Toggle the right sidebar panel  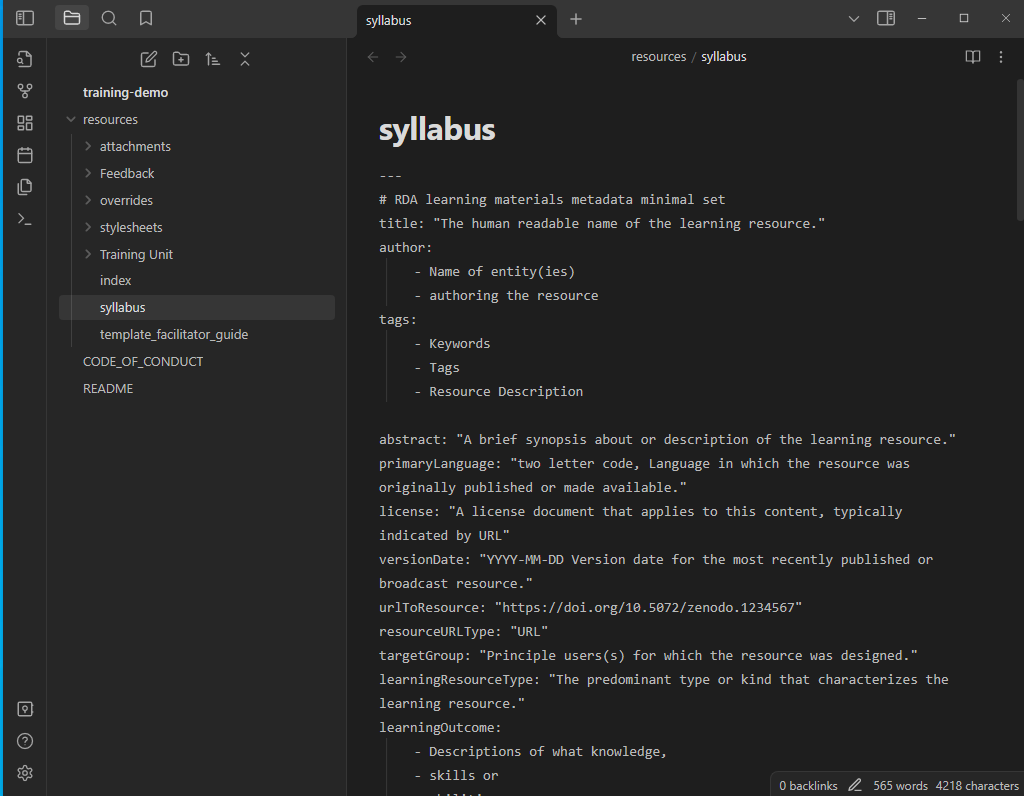(885, 18)
